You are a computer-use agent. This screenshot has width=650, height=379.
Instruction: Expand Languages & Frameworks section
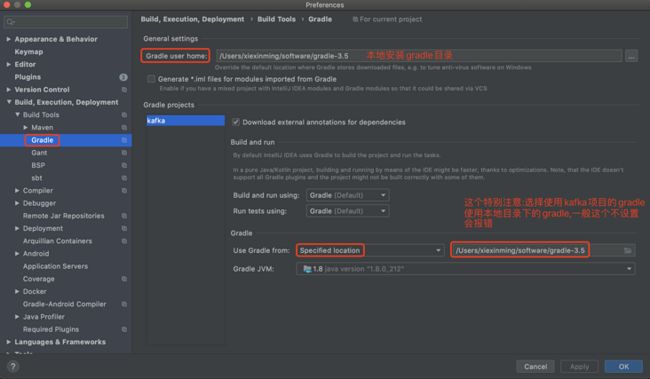[x=9, y=342]
